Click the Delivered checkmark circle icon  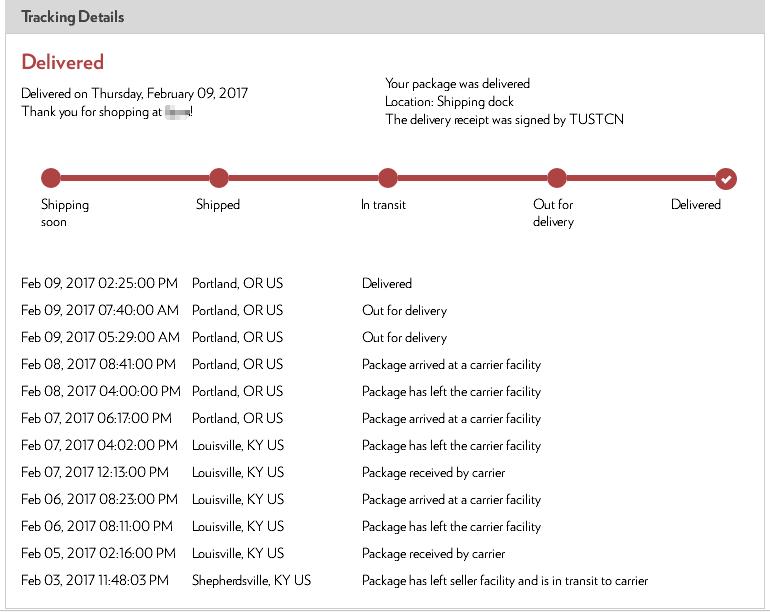point(726,179)
